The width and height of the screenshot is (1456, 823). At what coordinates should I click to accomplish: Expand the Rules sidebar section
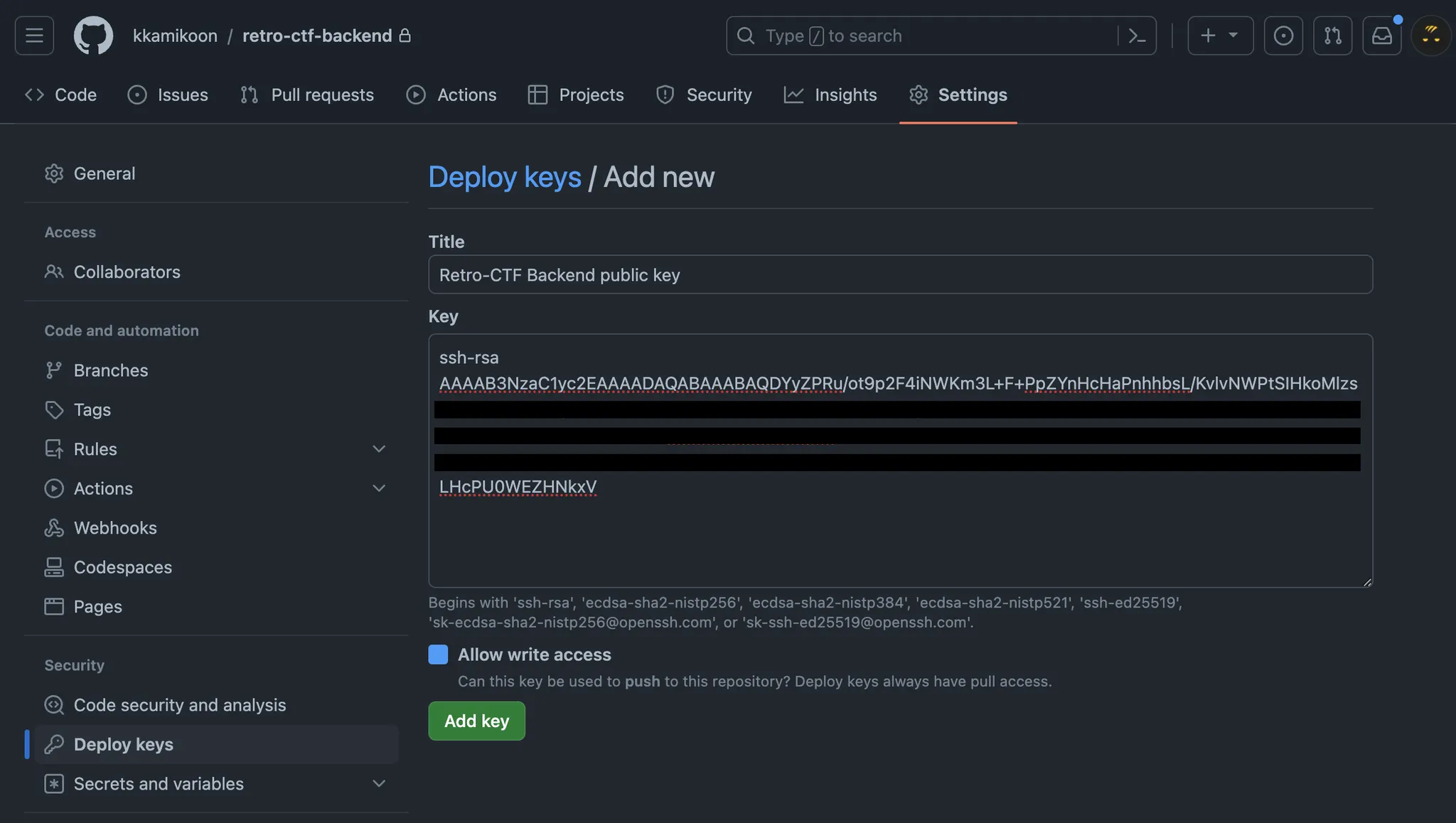pos(379,449)
